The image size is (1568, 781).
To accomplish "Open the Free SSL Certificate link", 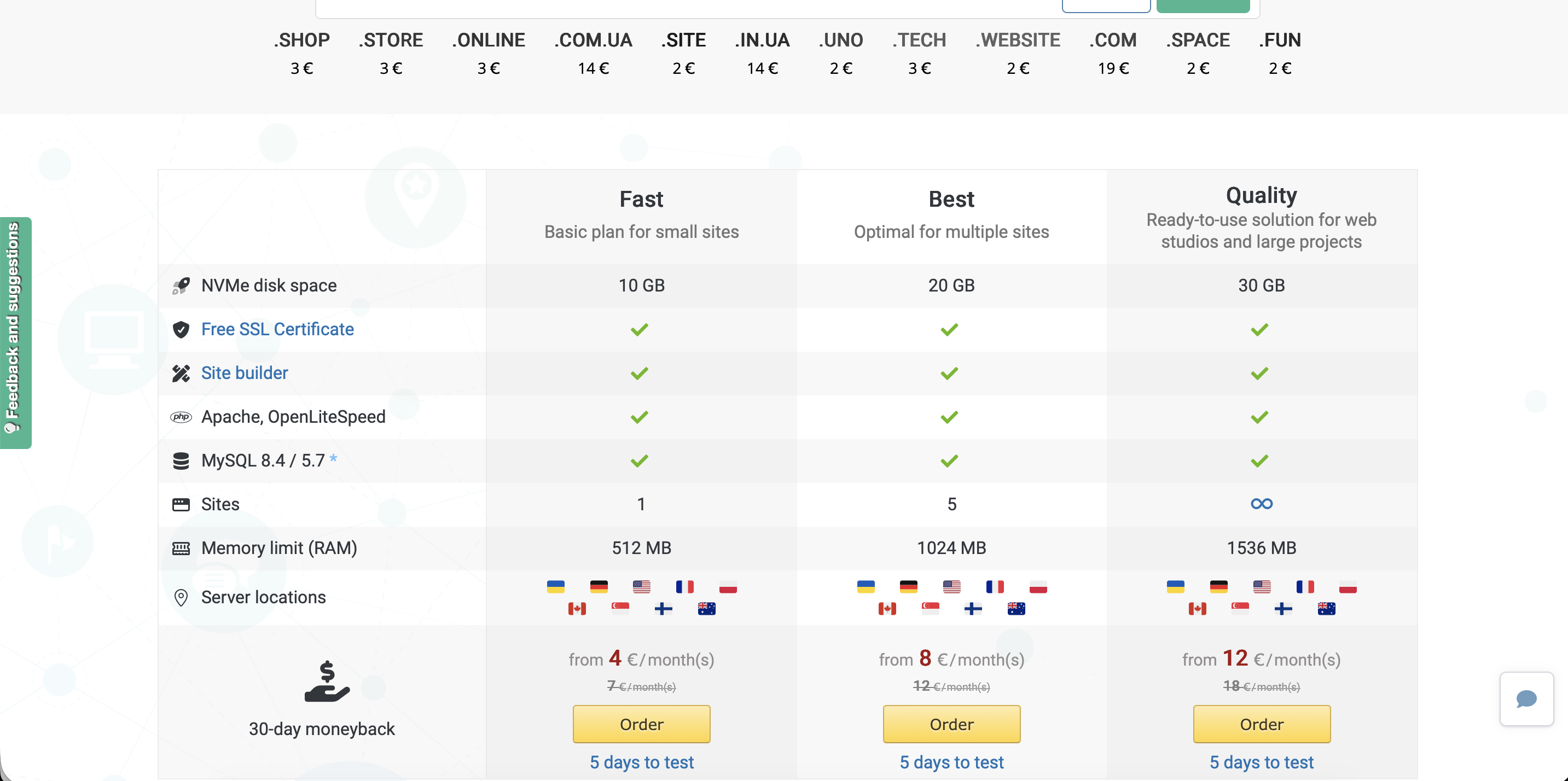I will click(277, 329).
